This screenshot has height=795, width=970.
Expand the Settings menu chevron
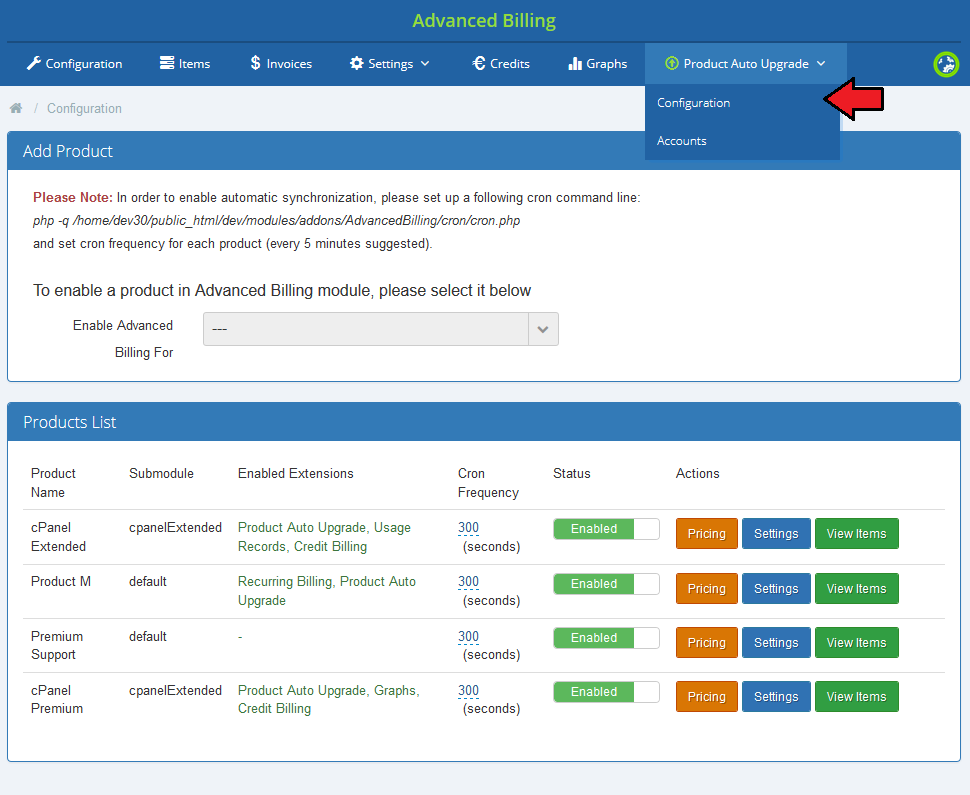pos(425,64)
